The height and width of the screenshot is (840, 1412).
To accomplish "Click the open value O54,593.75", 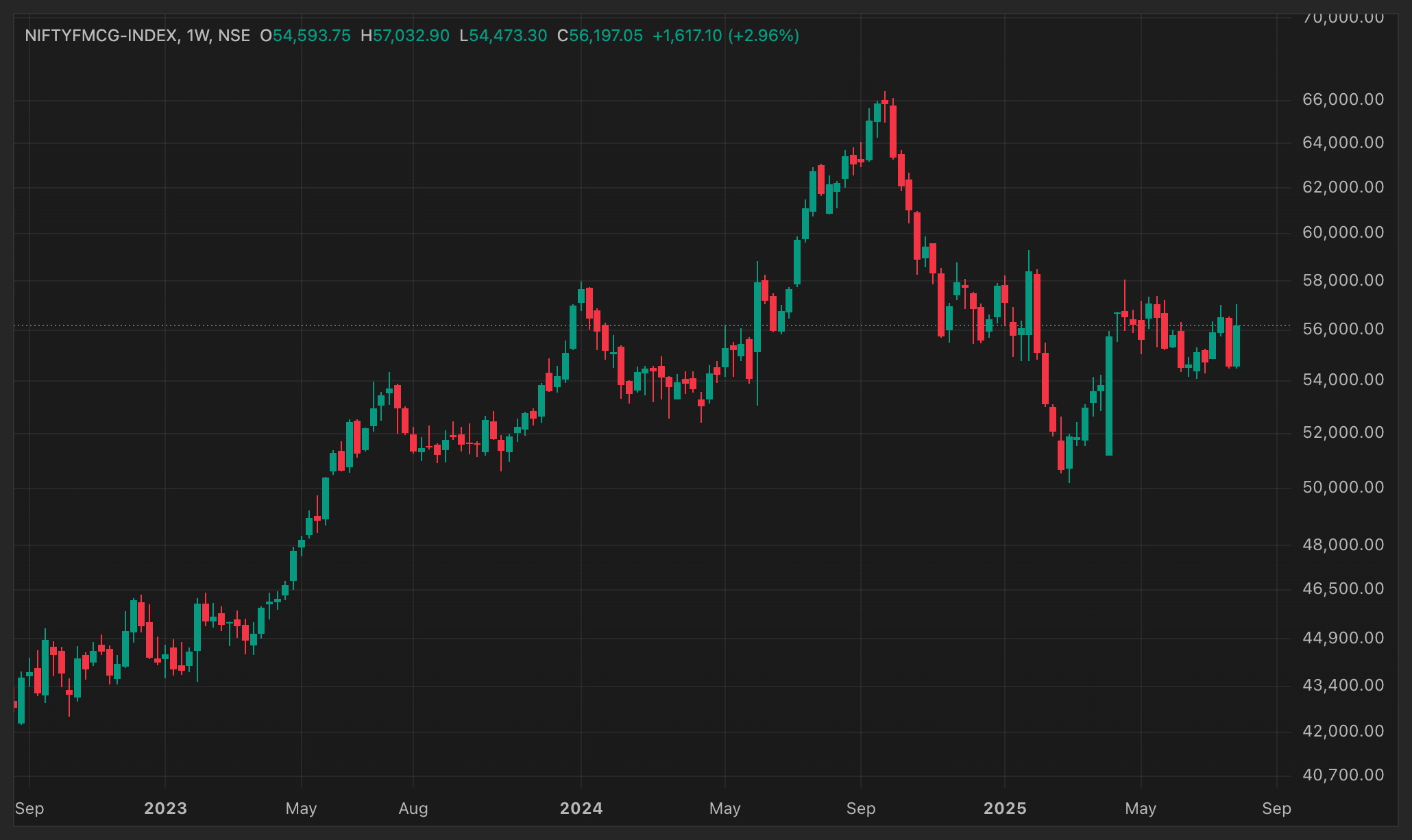I will point(305,36).
